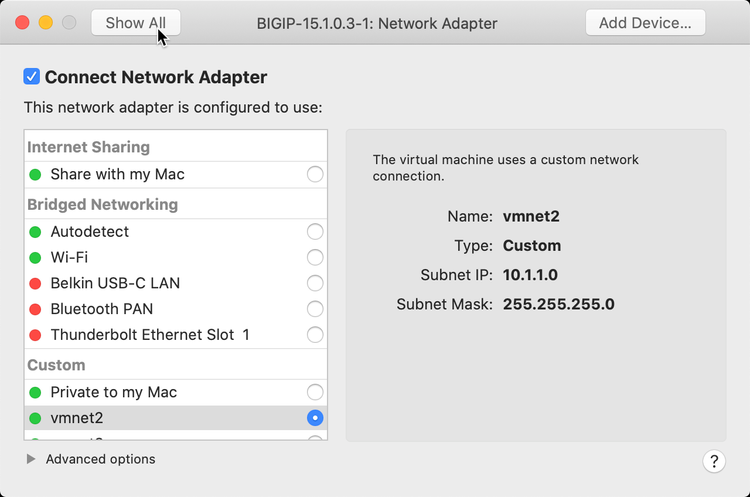Select the Private to my Mac radio button
Viewport: 750px width, 497px height.
point(315,392)
